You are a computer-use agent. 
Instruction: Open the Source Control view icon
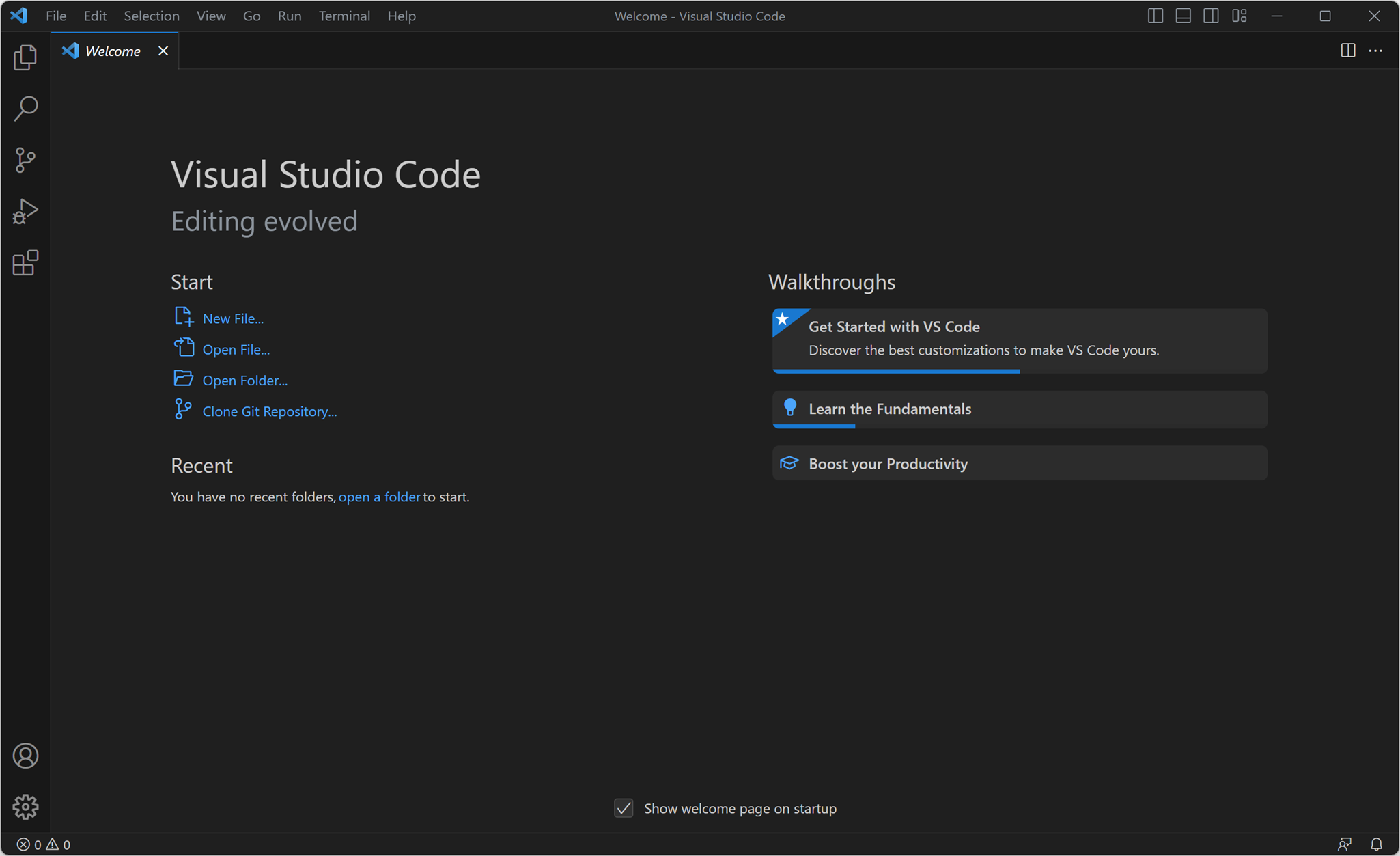25,160
